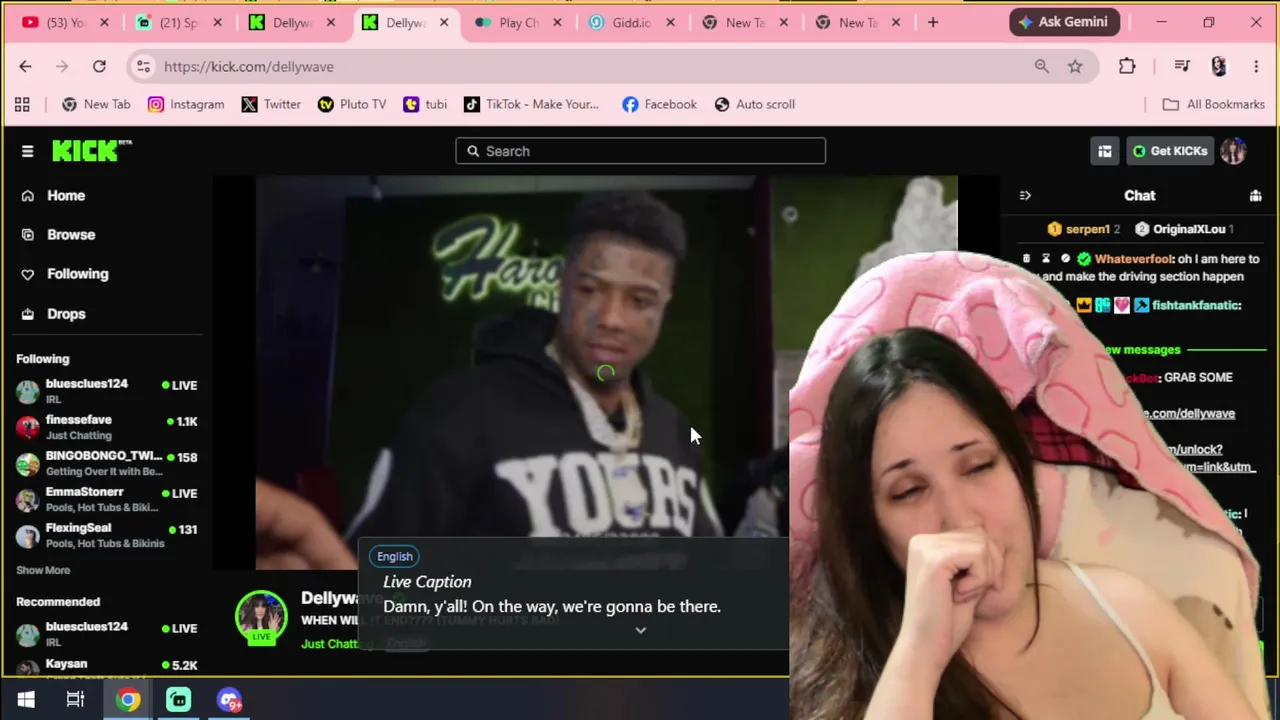
Task: Expand the following list with Show More
Action: [x=43, y=570]
